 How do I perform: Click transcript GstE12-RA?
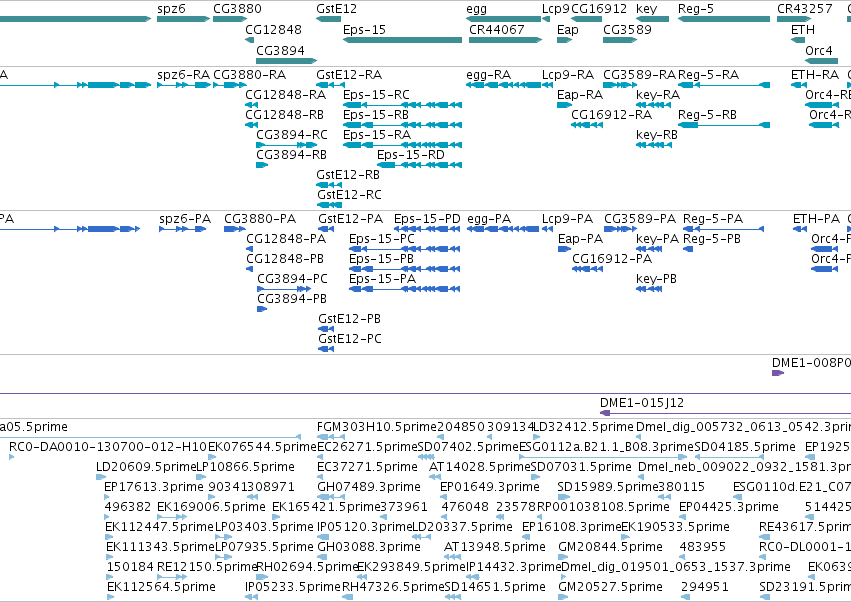pos(330,85)
